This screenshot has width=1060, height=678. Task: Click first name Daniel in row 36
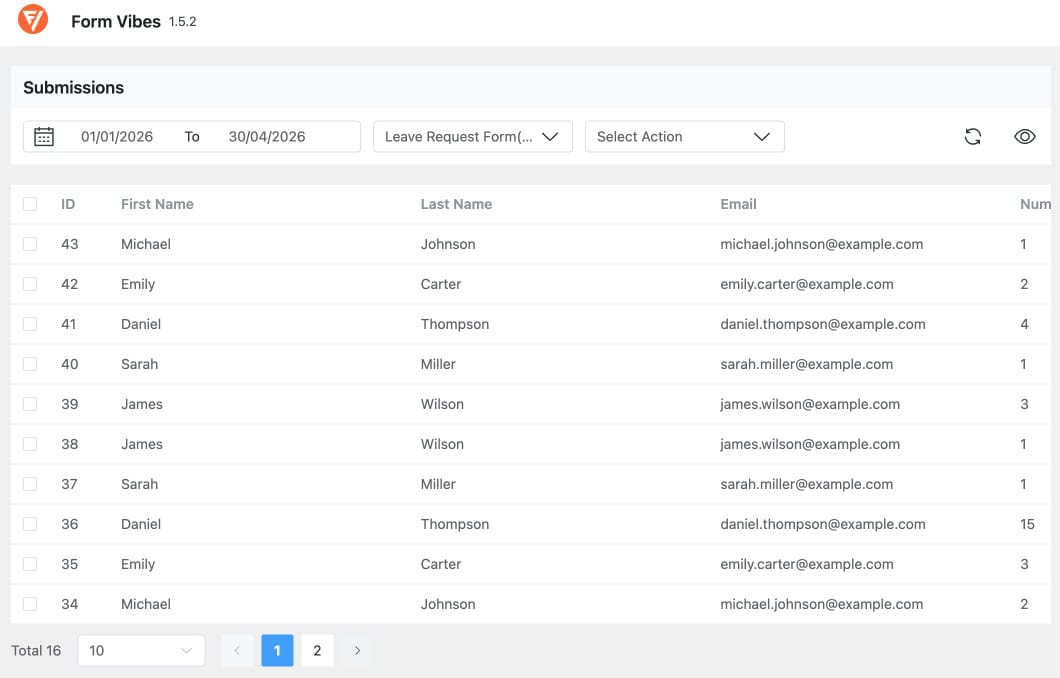click(141, 524)
